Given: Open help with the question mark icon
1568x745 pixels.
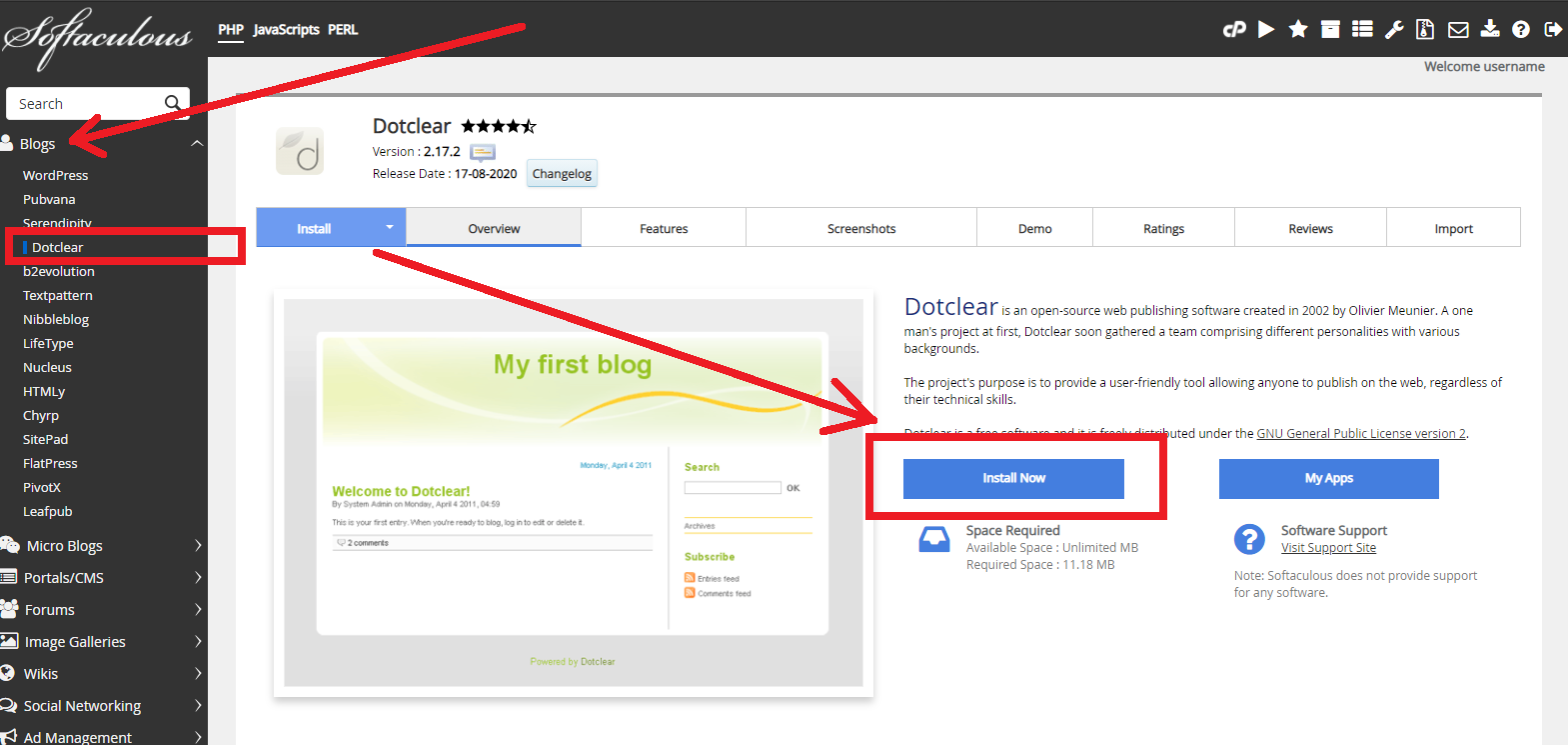Looking at the screenshot, I should point(1521,29).
